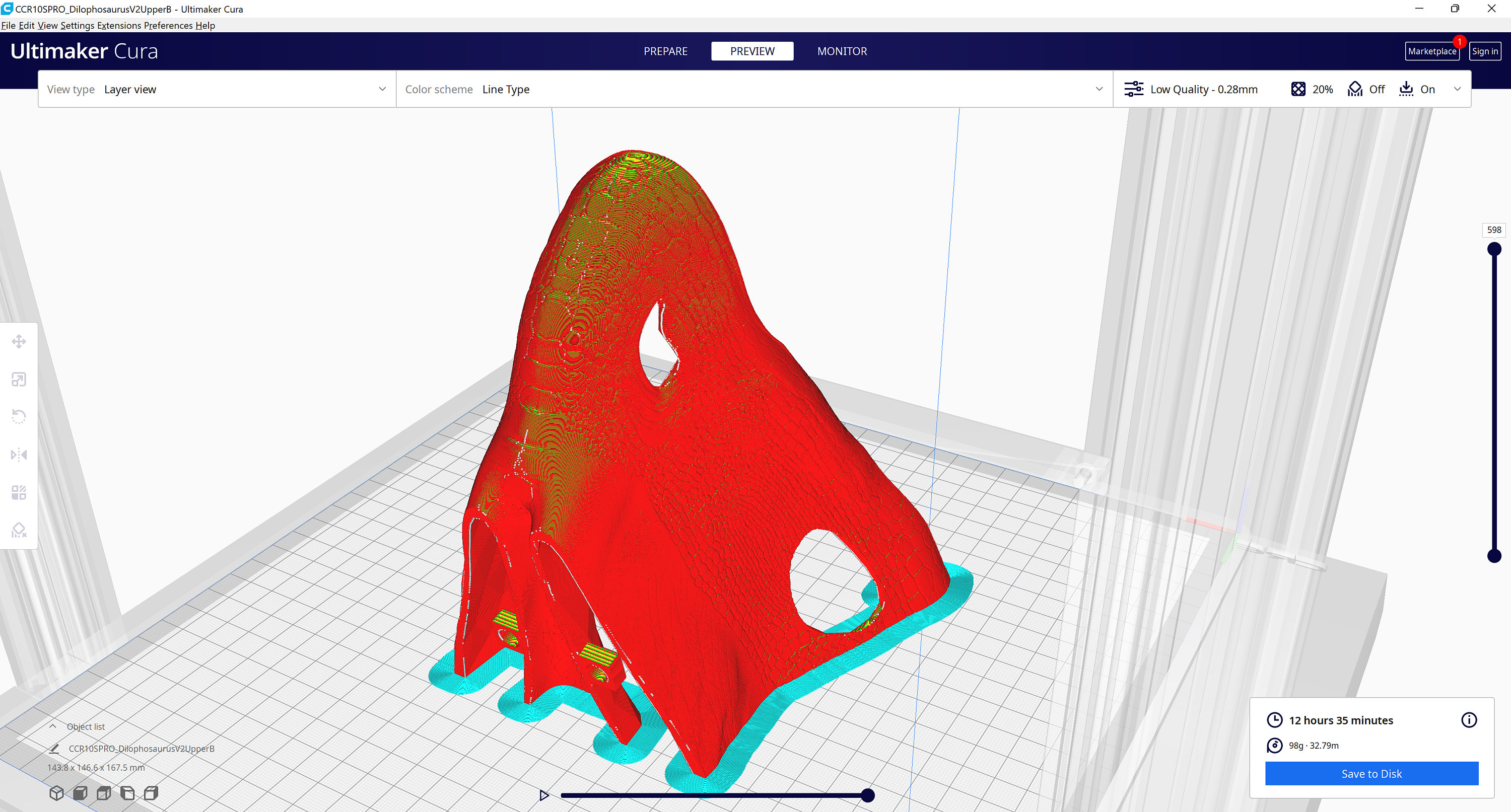Click the Low Quality - 0.28mm profile text
1511x812 pixels.
[x=1204, y=89]
